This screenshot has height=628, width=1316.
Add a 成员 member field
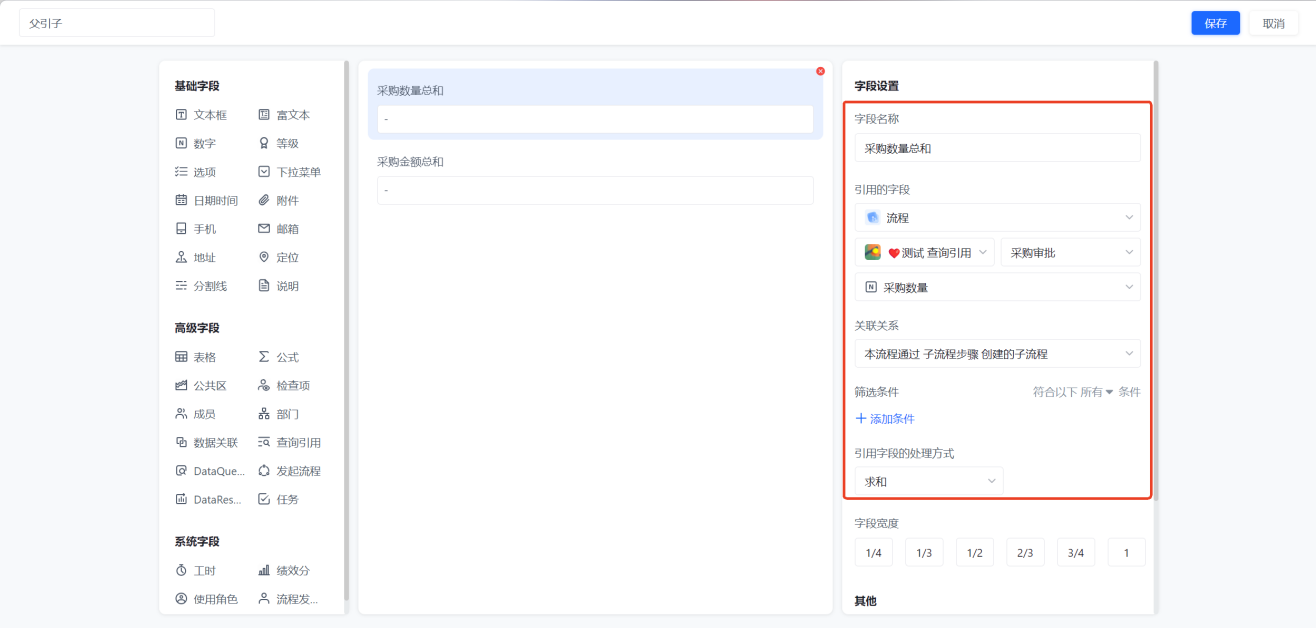(x=196, y=414)
